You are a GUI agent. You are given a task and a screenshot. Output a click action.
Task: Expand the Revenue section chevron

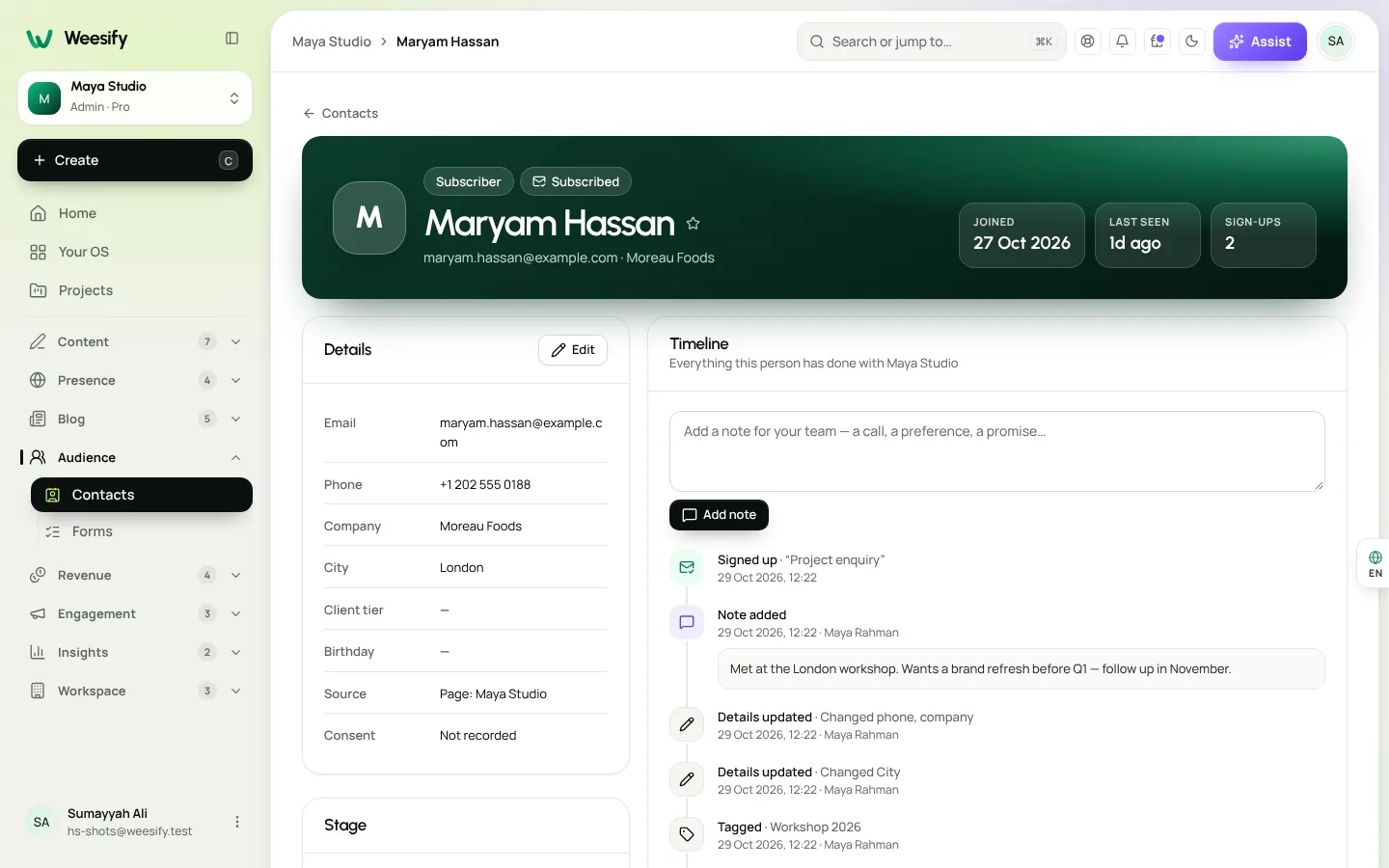pos(235,575)
